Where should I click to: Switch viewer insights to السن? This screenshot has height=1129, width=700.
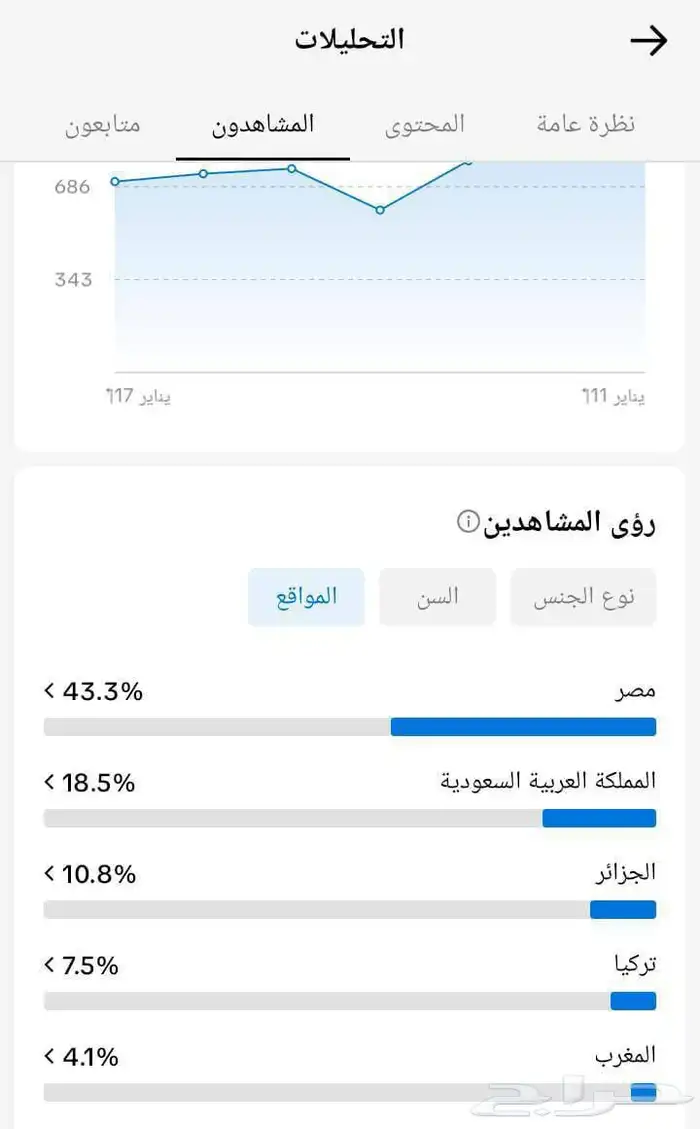pyautogui.click(x=437, y=597)
